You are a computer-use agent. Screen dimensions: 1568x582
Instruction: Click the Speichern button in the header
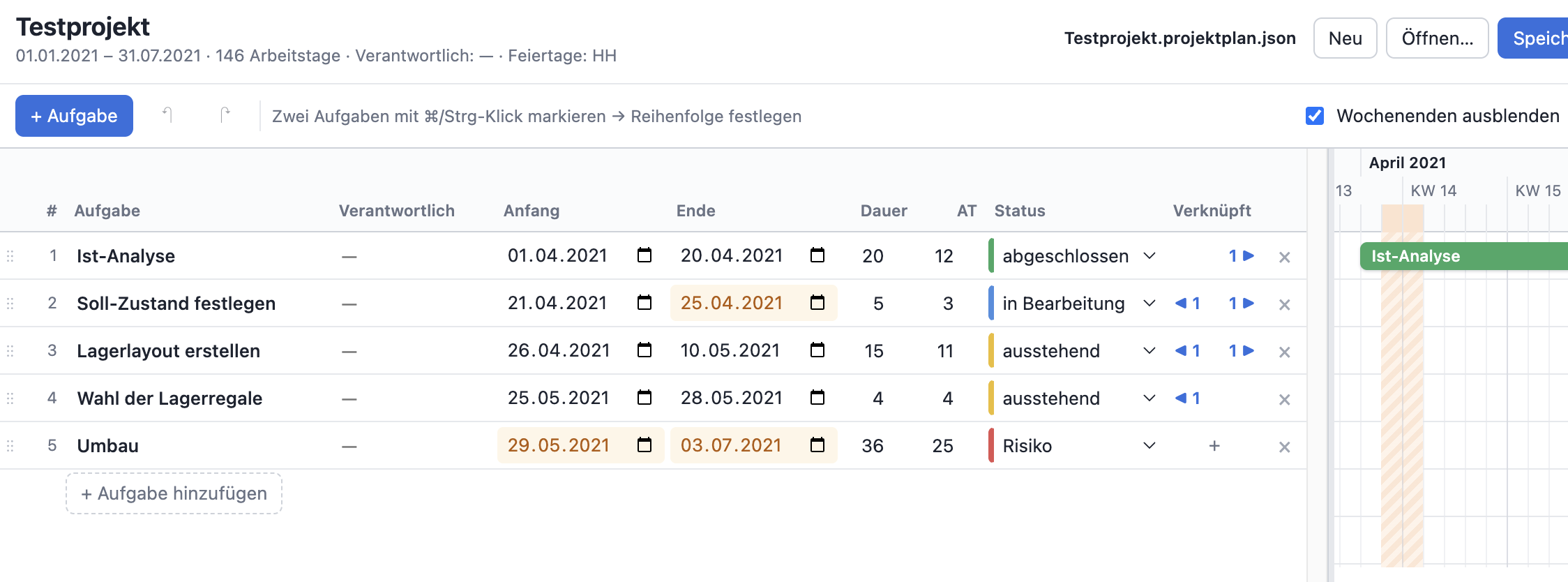(x=1533, y=38)
